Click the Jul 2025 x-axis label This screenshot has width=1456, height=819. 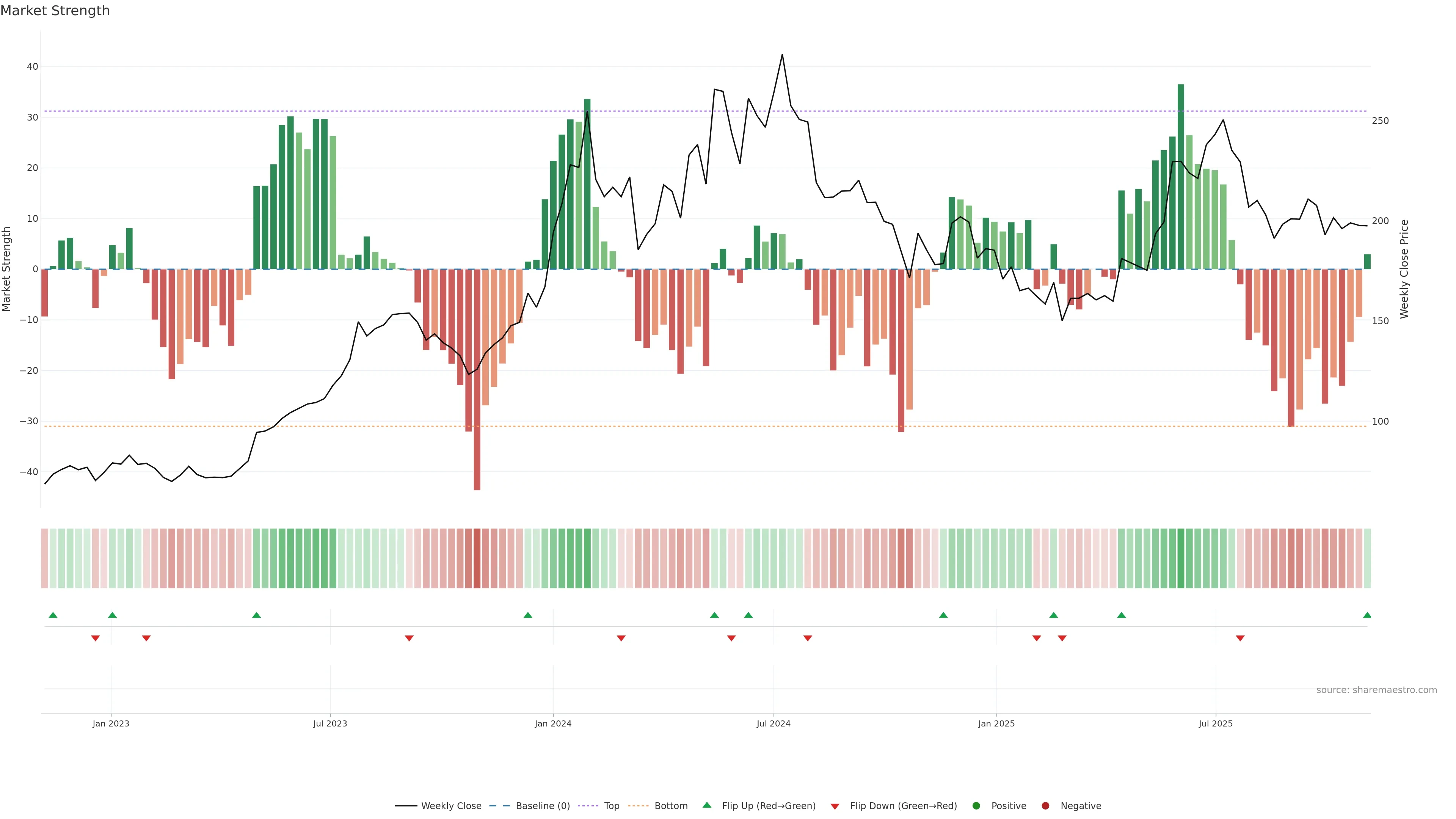pos(1215,723)
